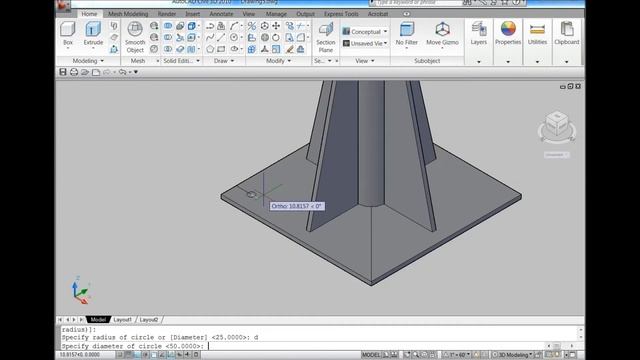Switch to the Layout2 tab
Image resolution: width=640 pixels, height=360 pixels.
click(x=149, y=320)
